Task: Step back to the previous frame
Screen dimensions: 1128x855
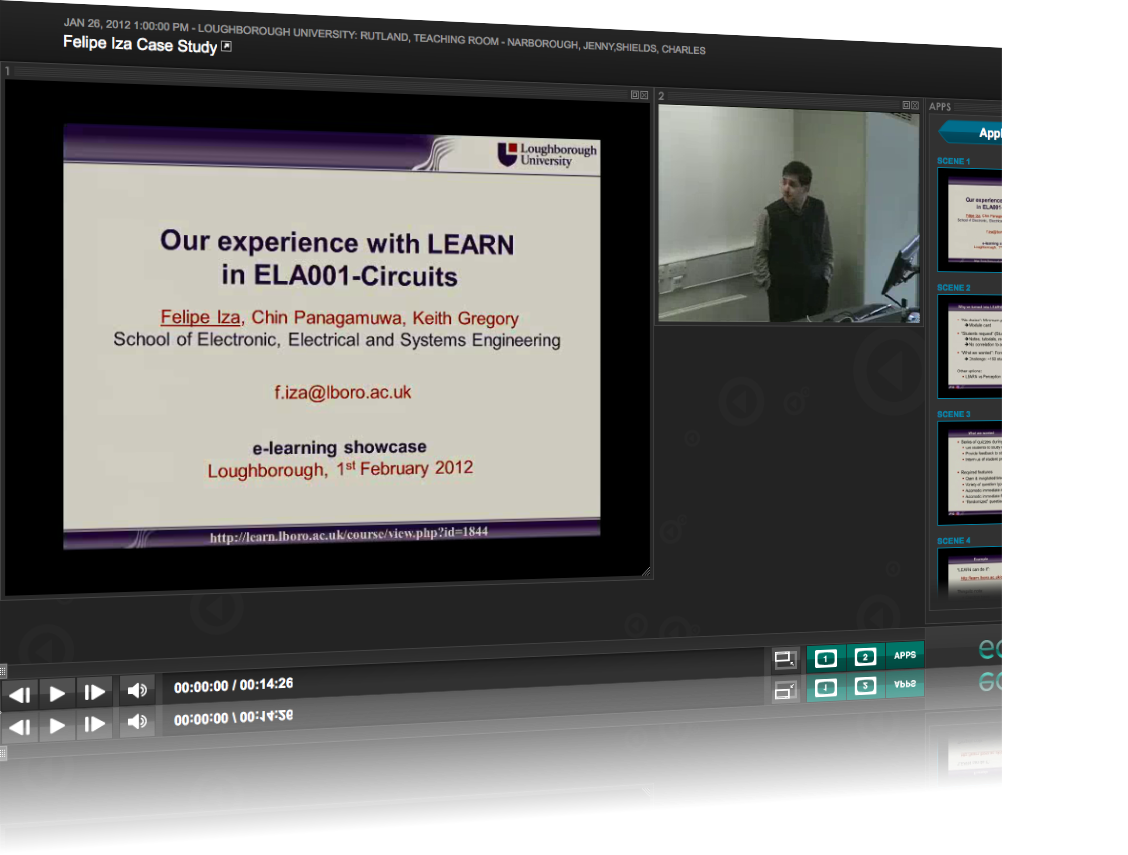Action: [20, 693]
